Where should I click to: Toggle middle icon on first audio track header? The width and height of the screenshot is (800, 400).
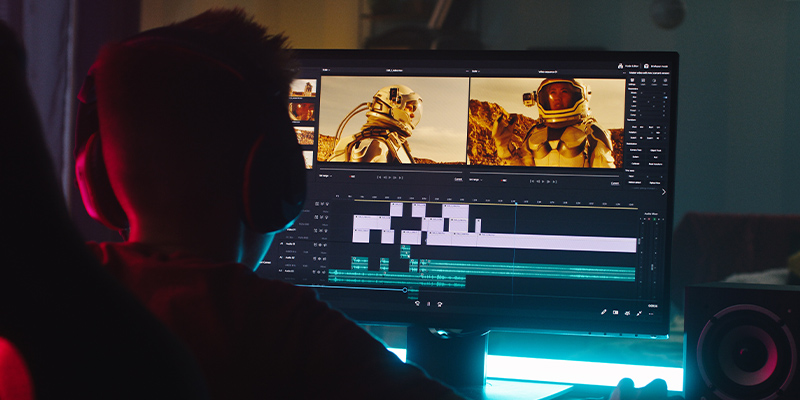tap(320, 245)
